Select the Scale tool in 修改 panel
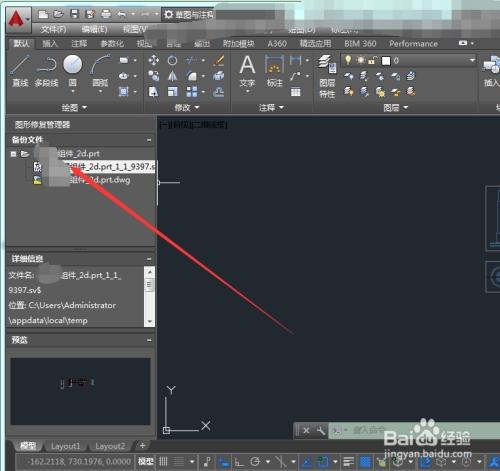The height and width of the screenshot is (471, 500). 172,92
